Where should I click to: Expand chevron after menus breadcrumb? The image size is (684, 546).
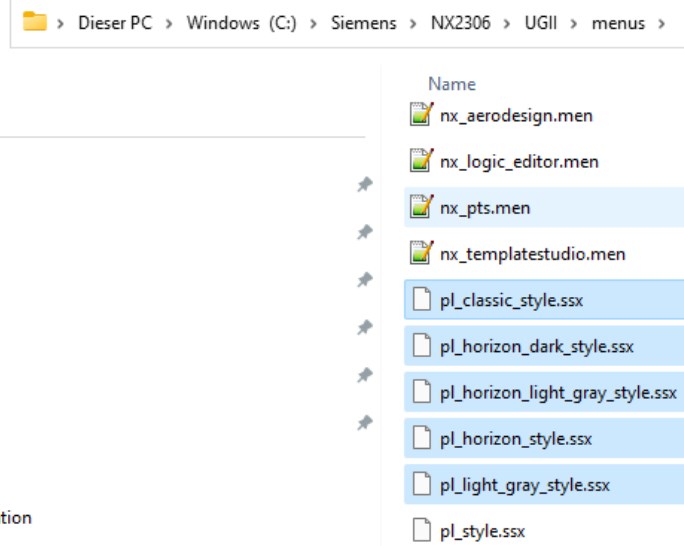[x=661, y=23]
